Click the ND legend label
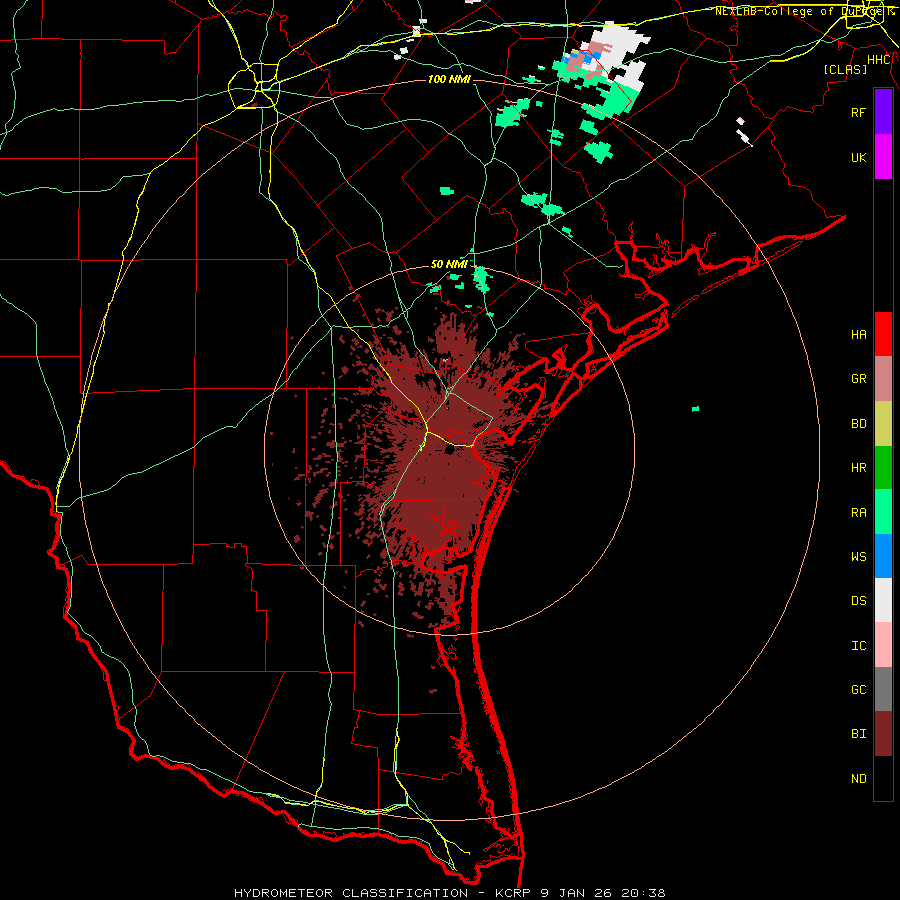The width and height of the screenshot is (900, 900). pyautogui.click(x=858, y=779)
